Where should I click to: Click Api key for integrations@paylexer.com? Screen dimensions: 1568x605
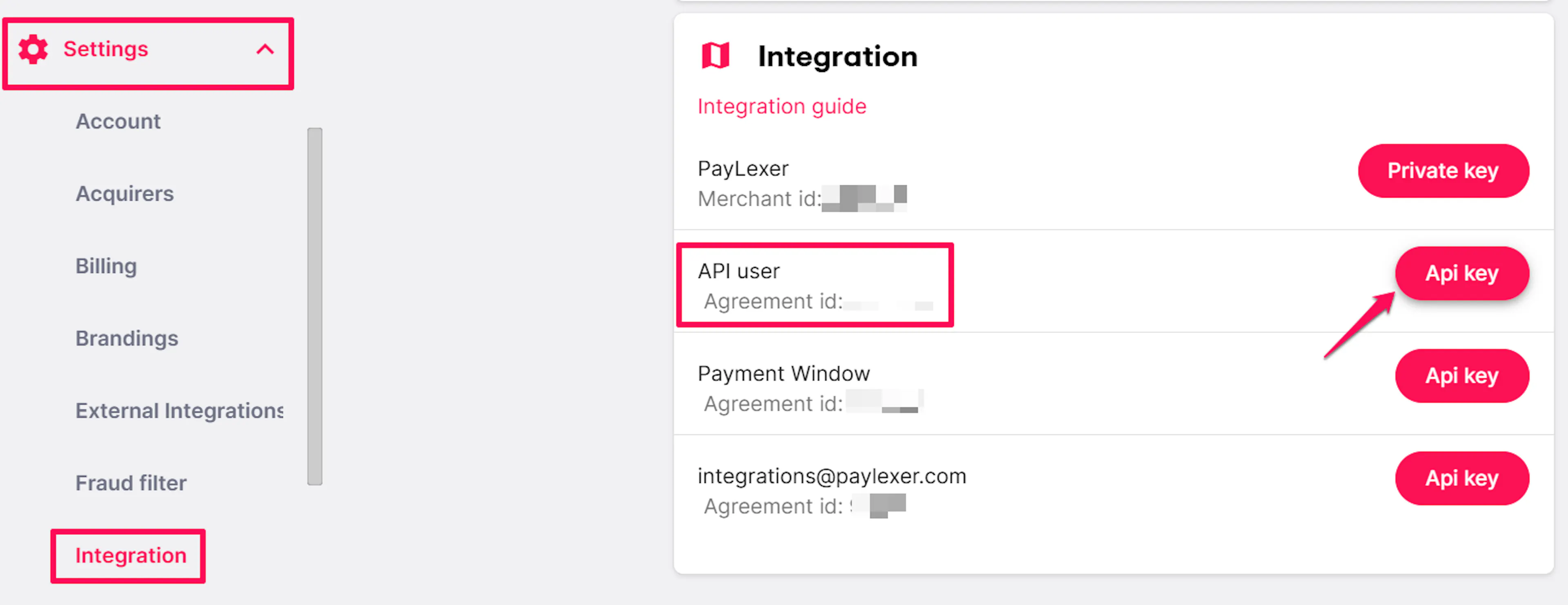tap(1462, 478)
